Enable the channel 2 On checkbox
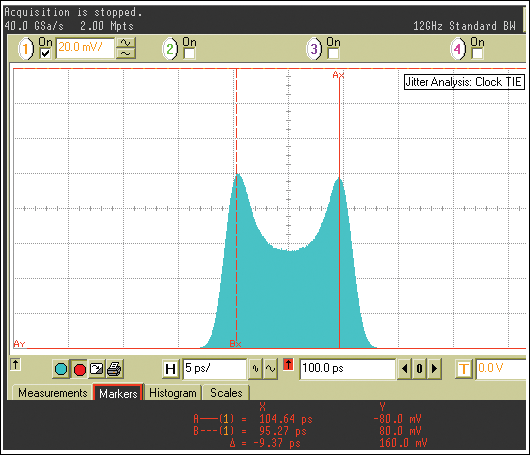This screenshot has height=455, width=530. point(189,53)
